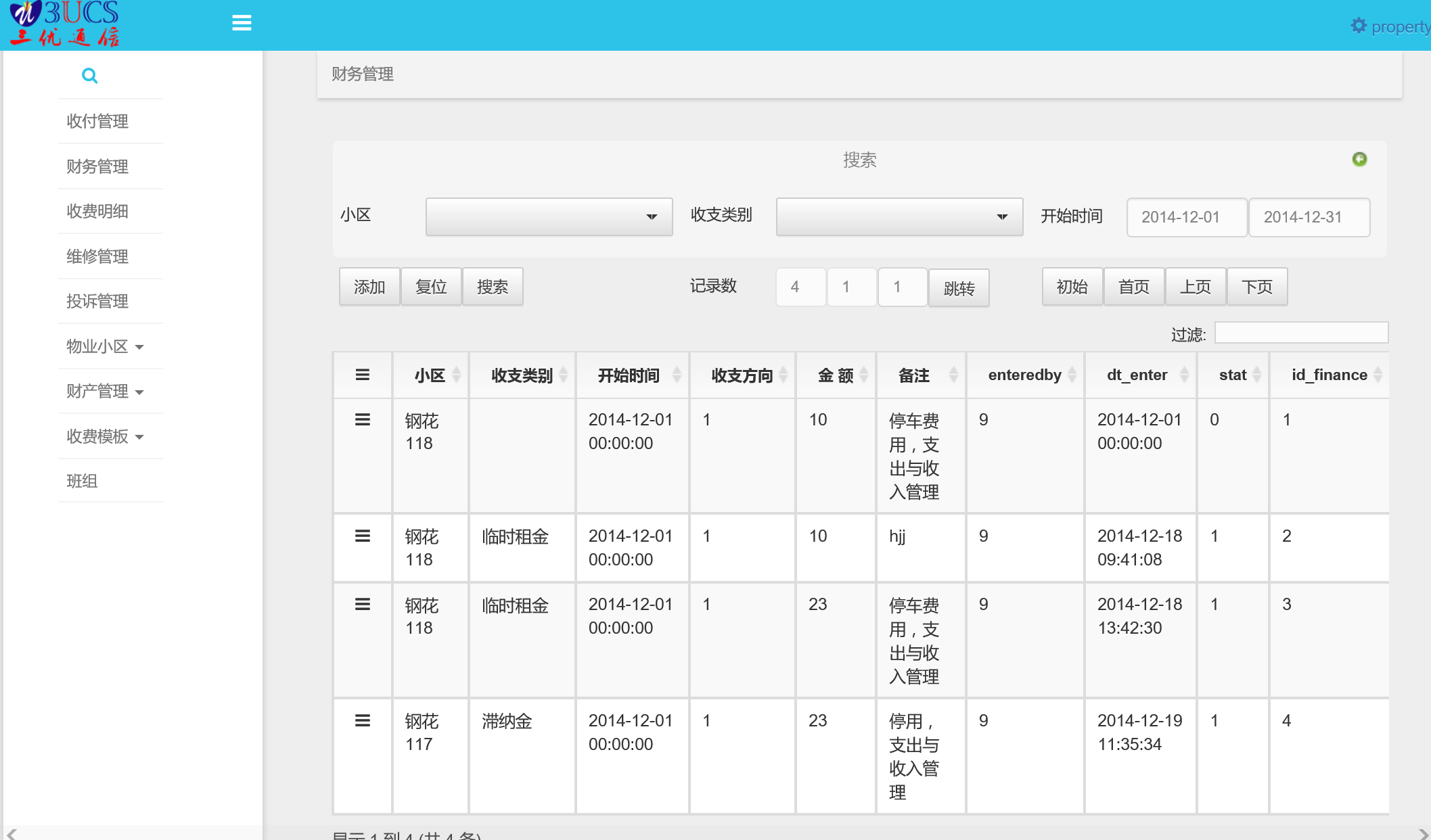Open row menu icon for hjj record
Image resolution: width=1431 pixels, height=840 pixels.
point(363,536)
